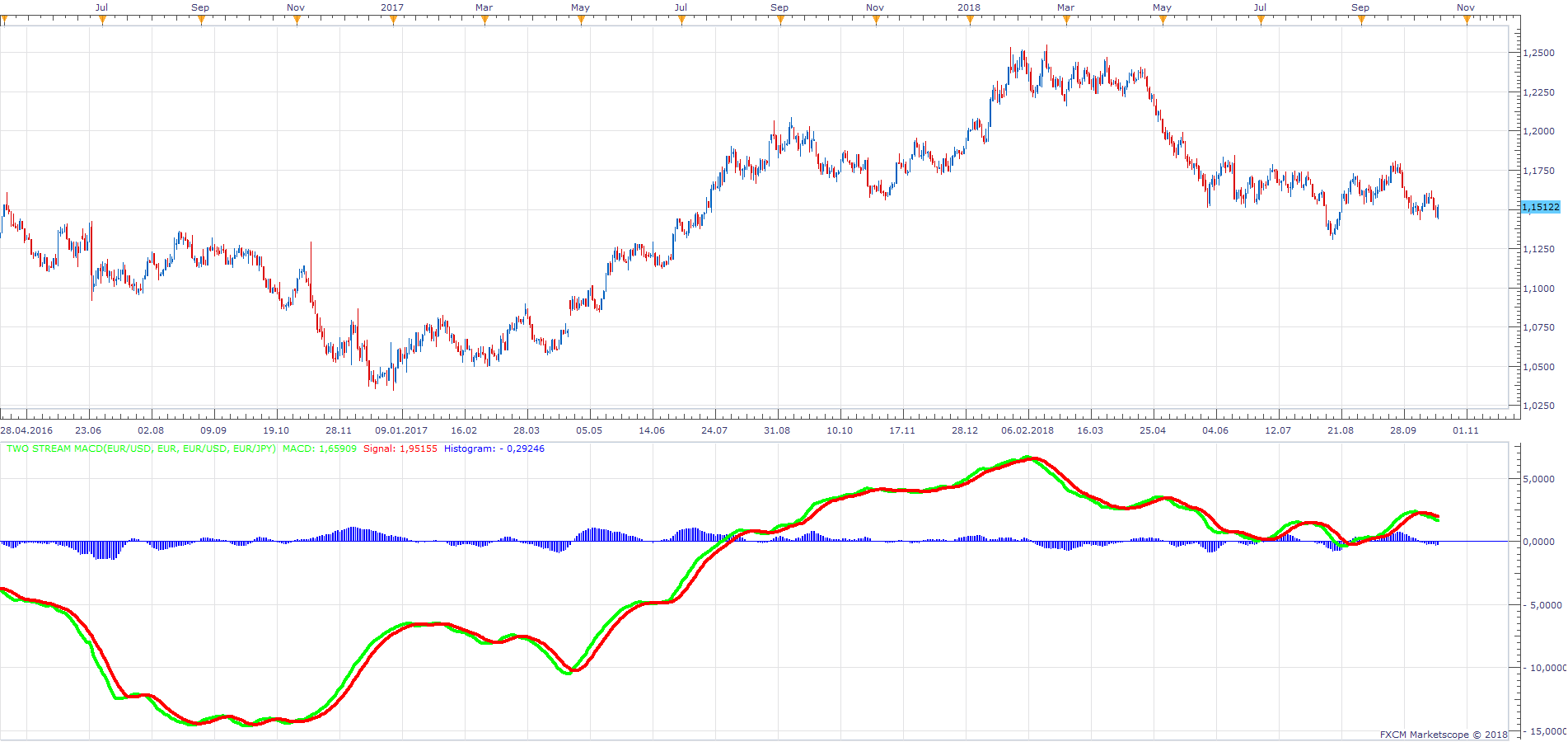Click the 0,0000 indicator axis label
This screenshot has height=742, width=1568.
click(x=1538, y=542)
